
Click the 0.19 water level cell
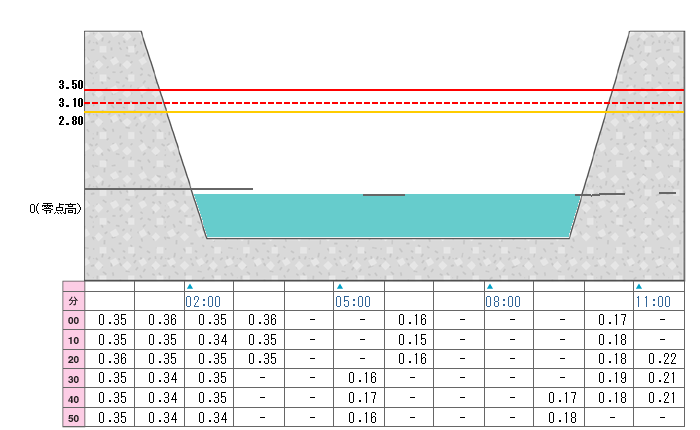click(609, 378)
